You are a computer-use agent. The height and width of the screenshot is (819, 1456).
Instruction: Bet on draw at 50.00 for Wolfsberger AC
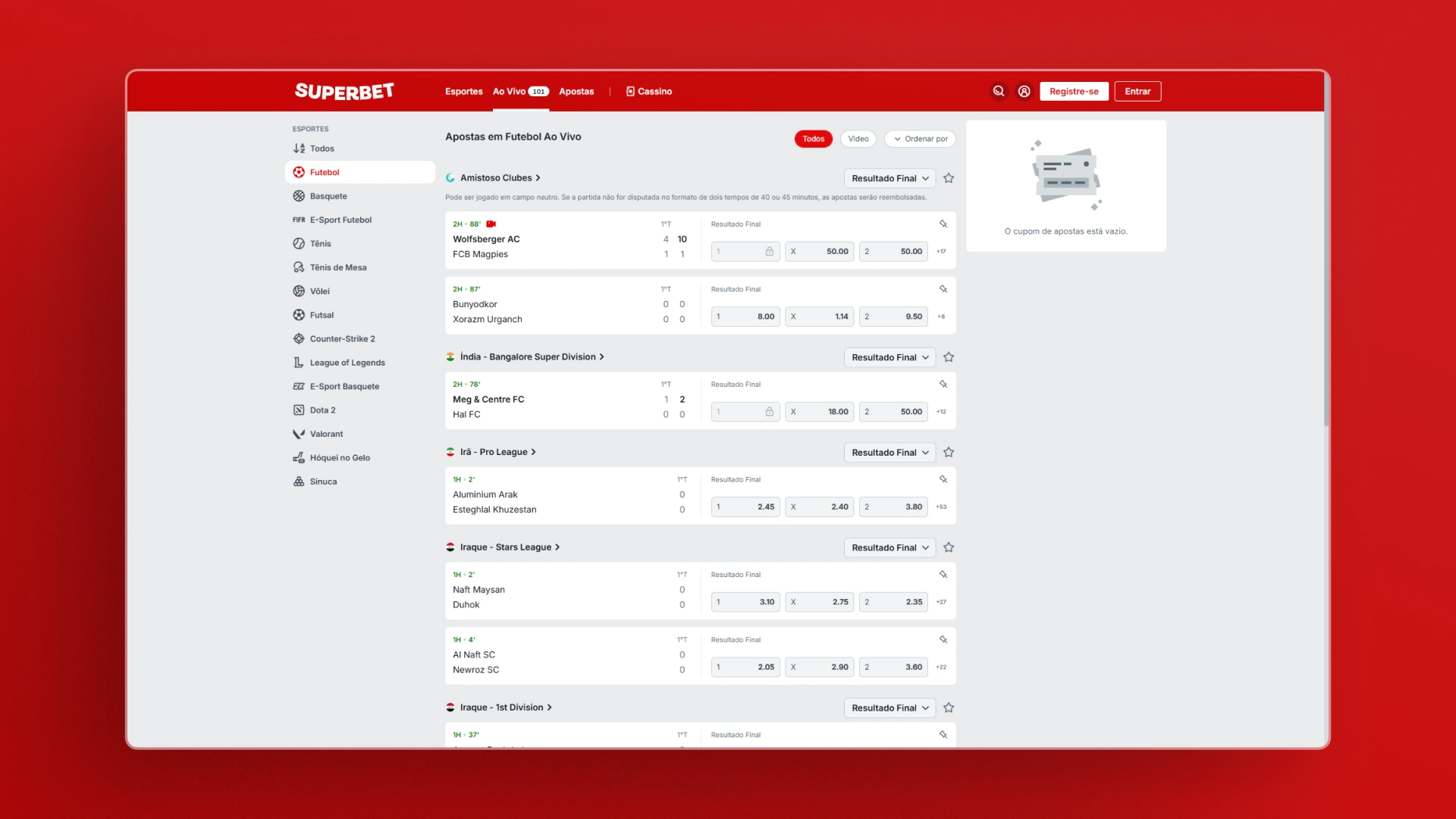820,252
